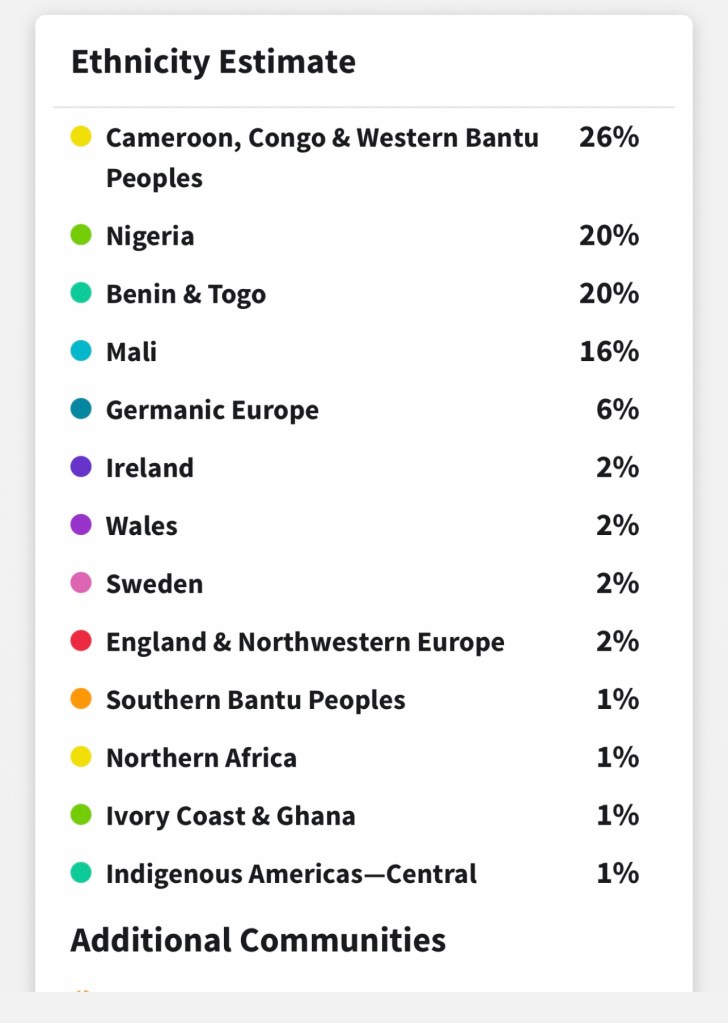Screen dimensions: 728x1023
Task: Select the Indigenous Americas—Central label
Action: point(291,874)
